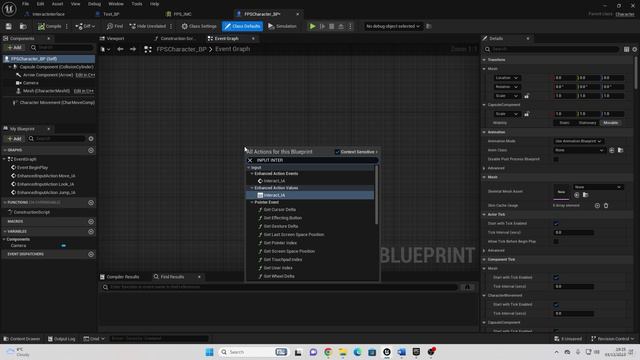Select ConstructionScript function

pyautogui.click(x=31, y=212)
